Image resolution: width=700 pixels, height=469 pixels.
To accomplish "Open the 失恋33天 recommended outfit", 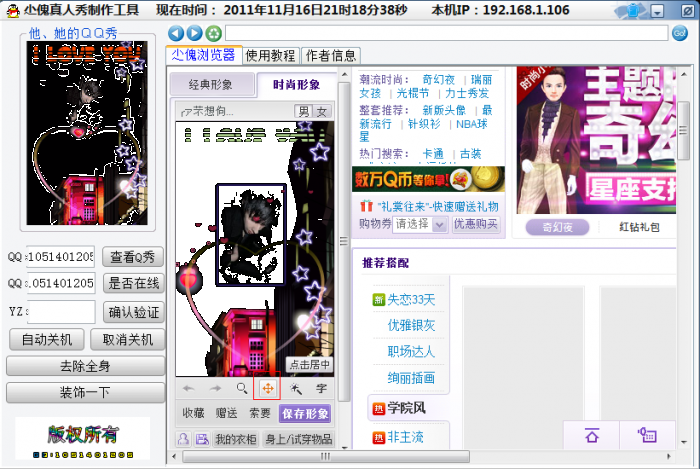I will pos(411,299).
